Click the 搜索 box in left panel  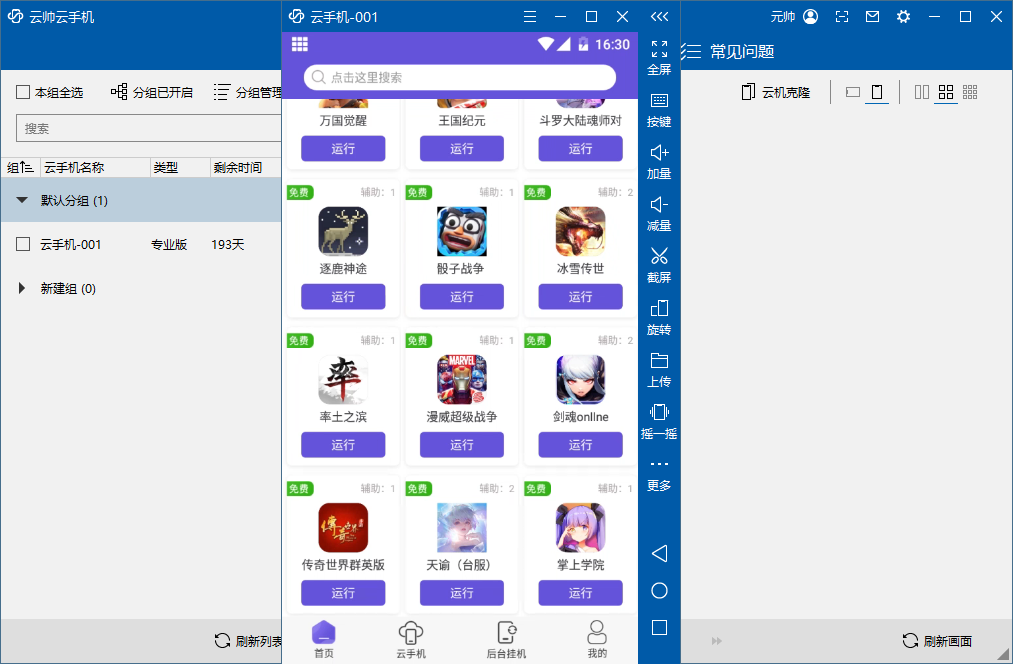click(149, 128)
